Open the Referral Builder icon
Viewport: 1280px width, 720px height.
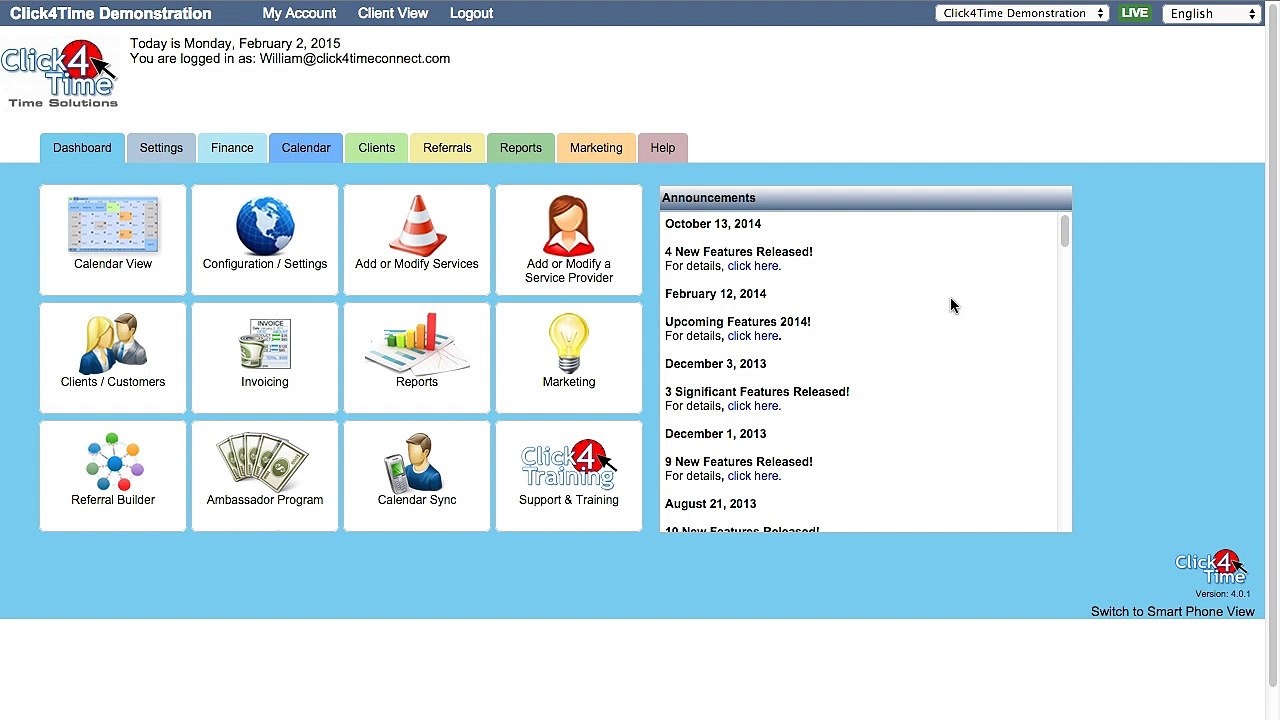pos(113,461)
